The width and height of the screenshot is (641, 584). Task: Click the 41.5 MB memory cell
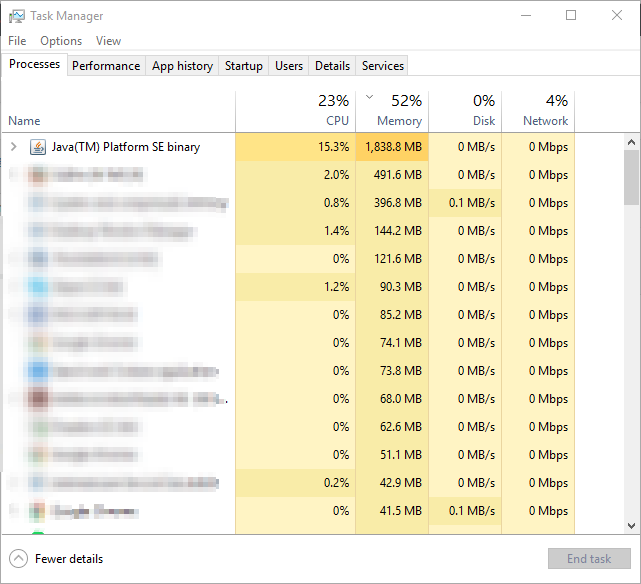coord(392,511)
